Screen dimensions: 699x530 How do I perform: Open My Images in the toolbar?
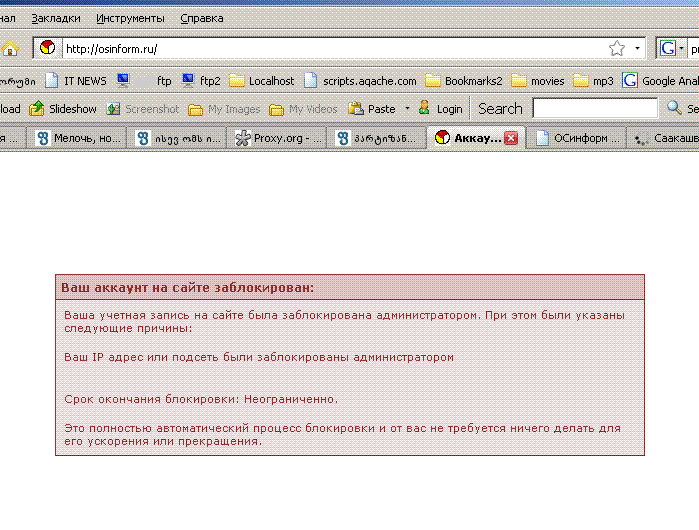pos(224,109)
